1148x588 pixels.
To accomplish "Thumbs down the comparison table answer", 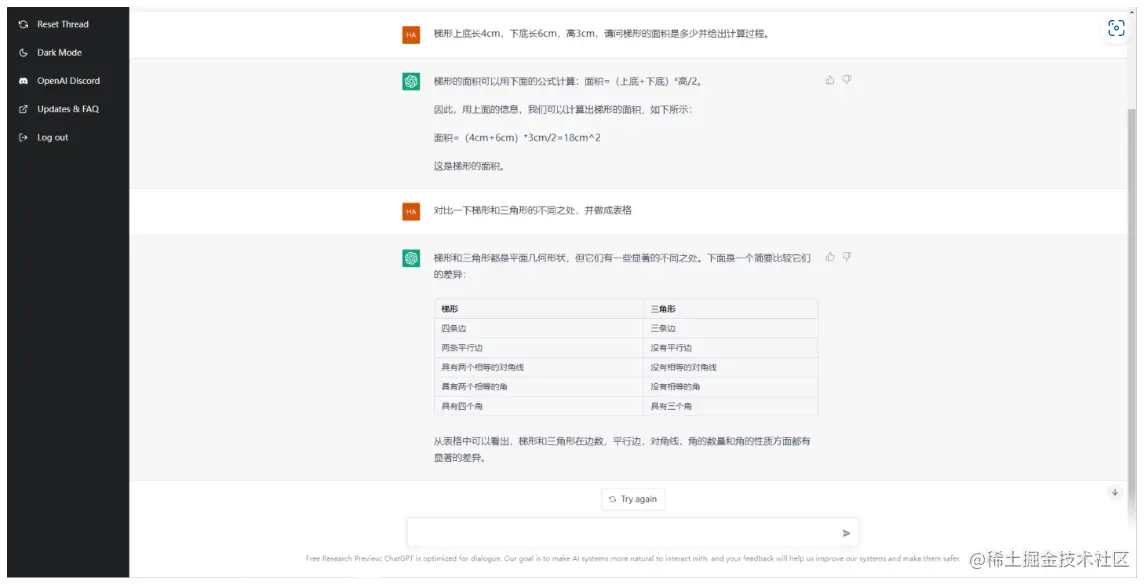I will pos(846,257).
